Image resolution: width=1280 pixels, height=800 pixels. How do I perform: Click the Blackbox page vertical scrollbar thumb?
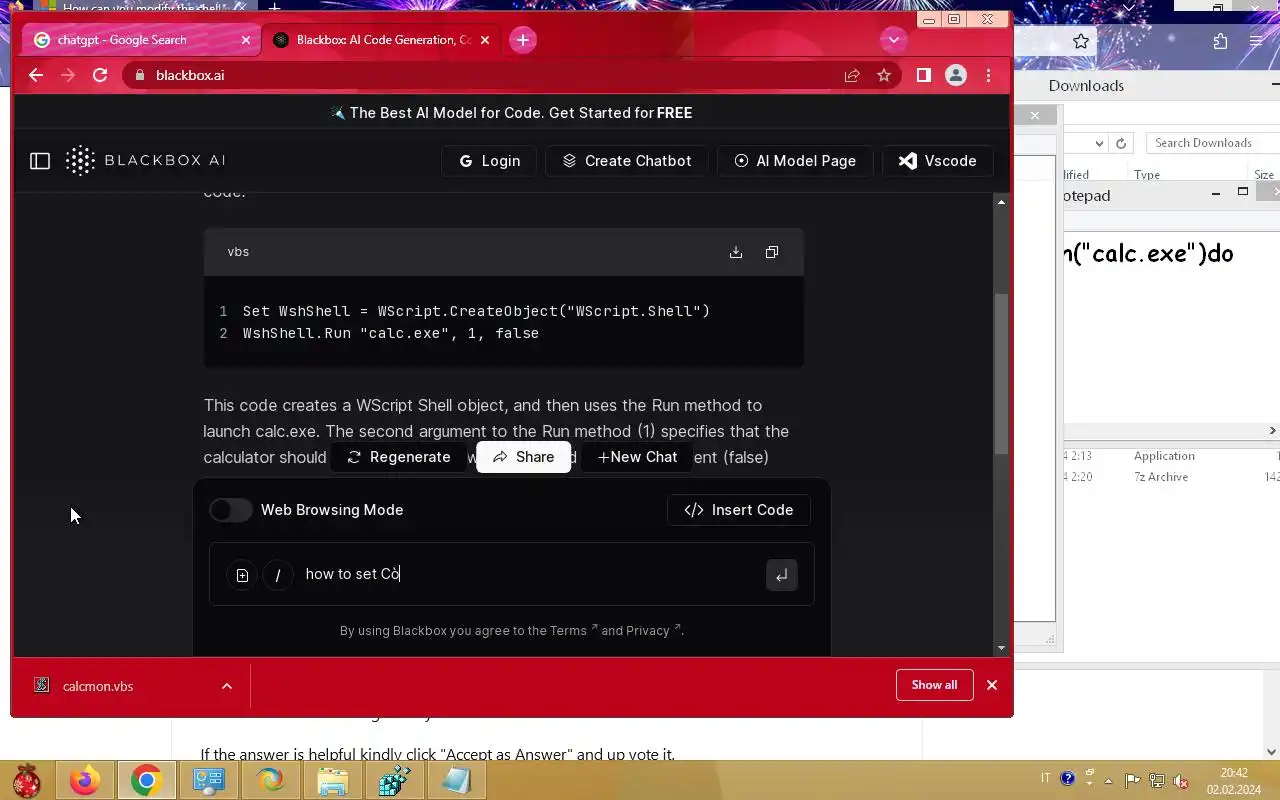click(1002, 373)
